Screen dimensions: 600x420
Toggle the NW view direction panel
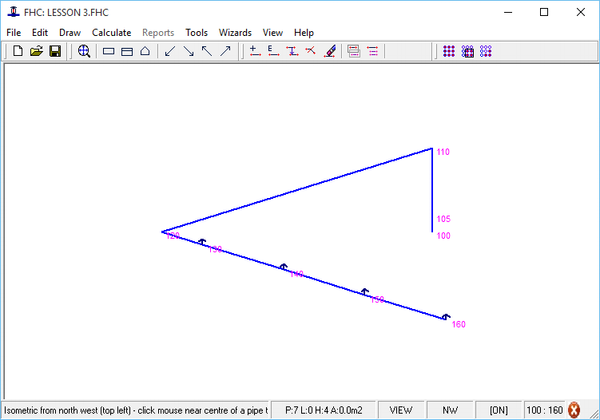point(450,410)
